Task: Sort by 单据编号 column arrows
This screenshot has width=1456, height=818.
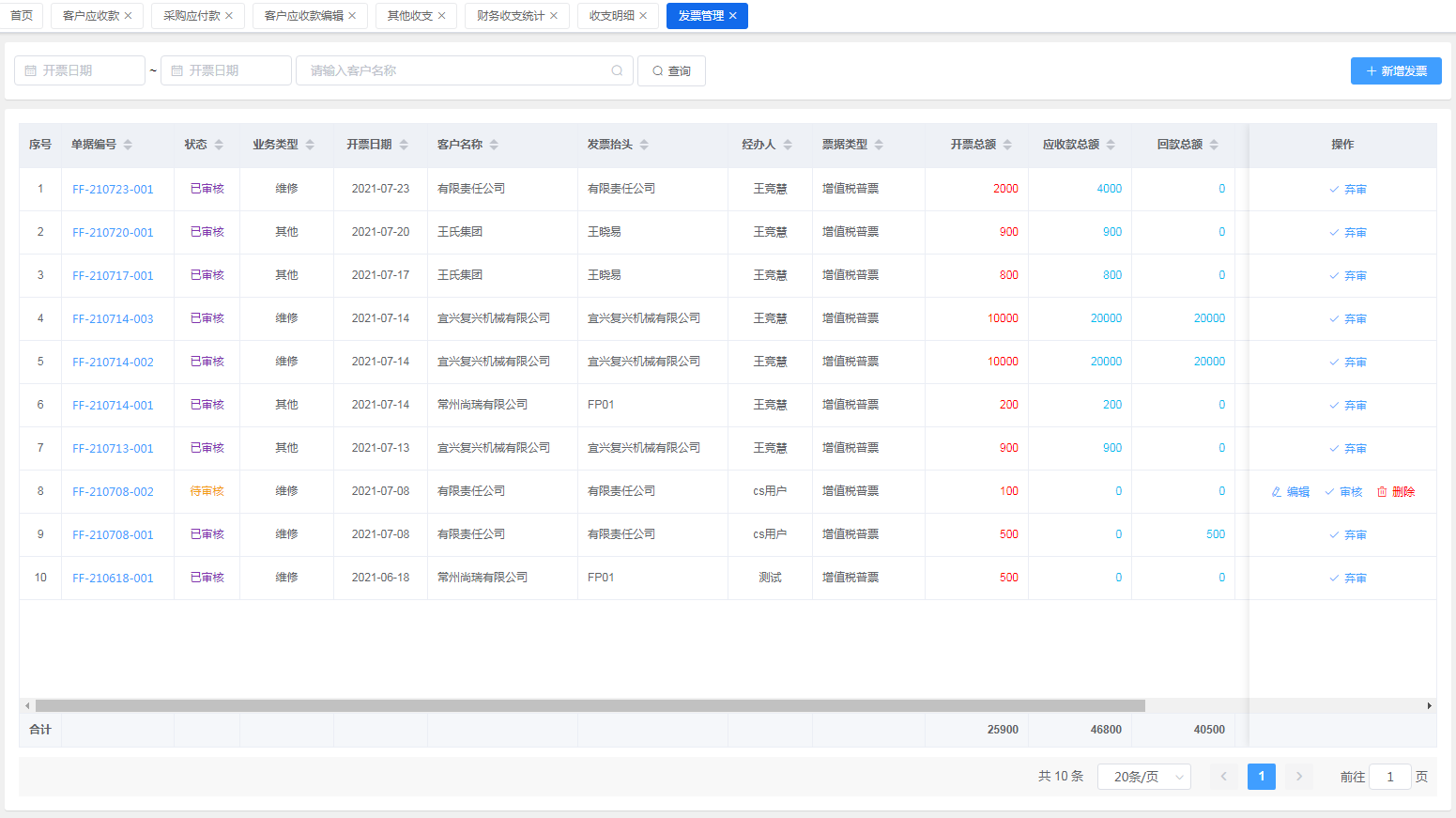Action: pyautogui.click(x=128, y=145)
